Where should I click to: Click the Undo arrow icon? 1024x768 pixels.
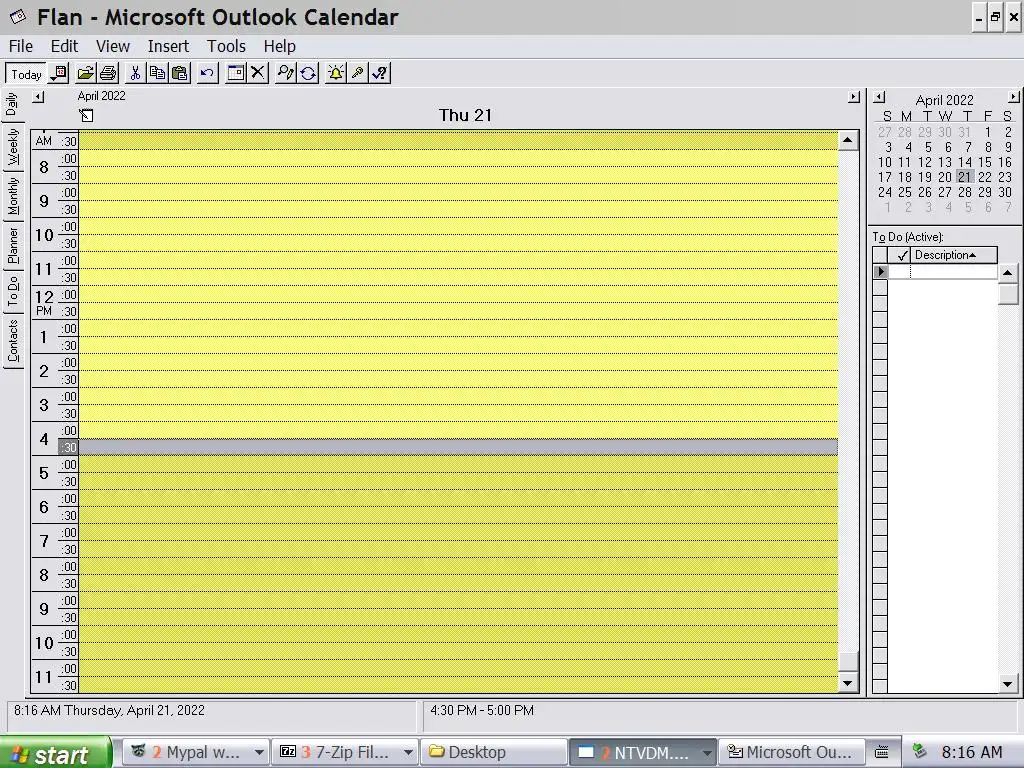pyautogui.click(x=208, y=74)
